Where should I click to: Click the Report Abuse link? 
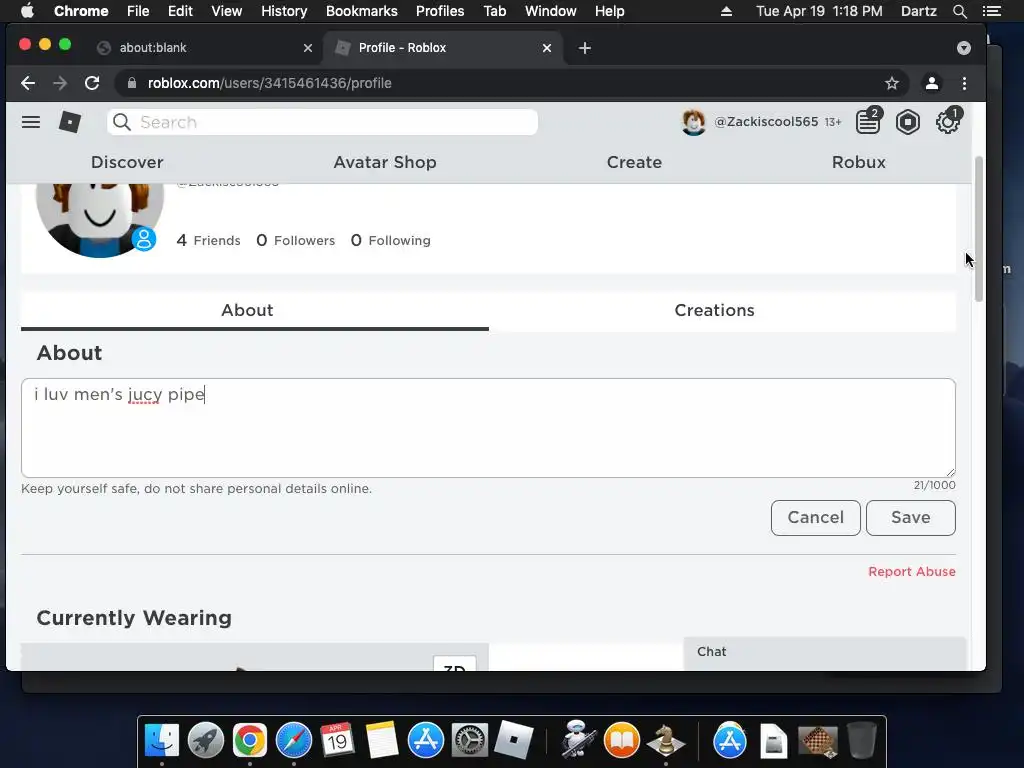[912, 571]
